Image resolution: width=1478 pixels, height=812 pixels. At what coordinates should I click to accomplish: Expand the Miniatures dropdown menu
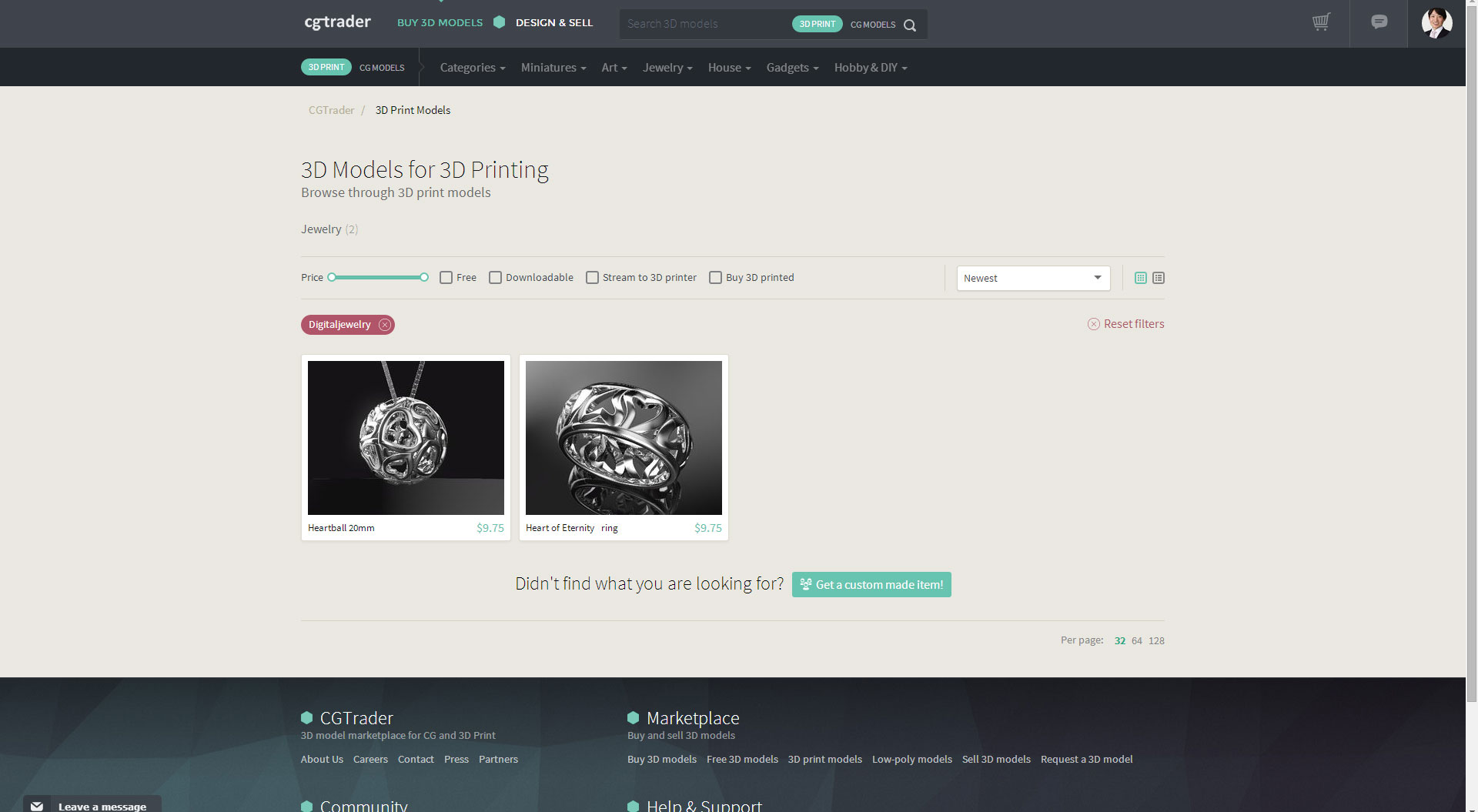coord(553,68)
